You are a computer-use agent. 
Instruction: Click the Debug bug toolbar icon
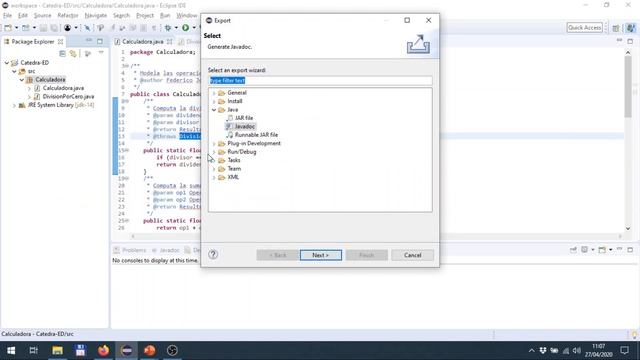click(168, 28)
